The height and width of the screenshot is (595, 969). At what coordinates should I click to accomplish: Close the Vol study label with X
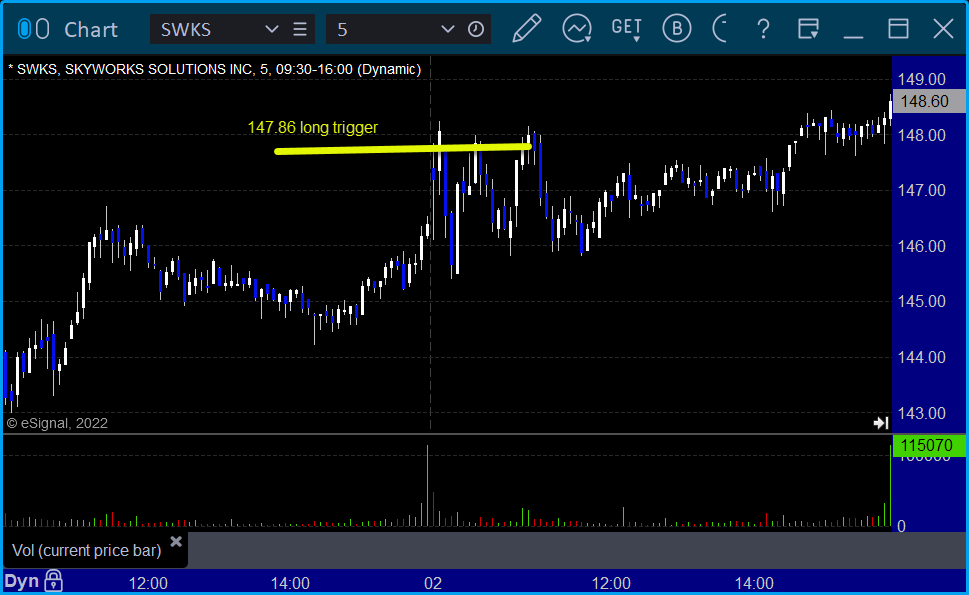coord(176,542)
